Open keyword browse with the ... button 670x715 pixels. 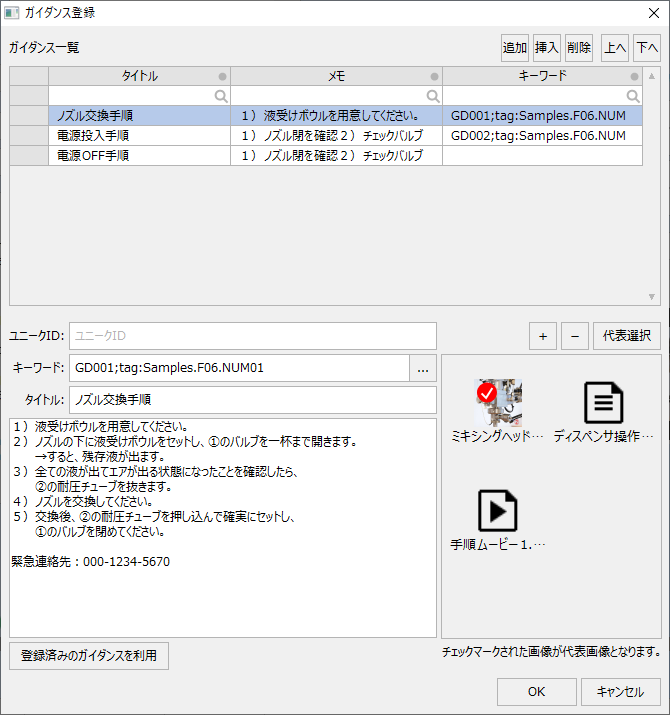click(423, 368)
